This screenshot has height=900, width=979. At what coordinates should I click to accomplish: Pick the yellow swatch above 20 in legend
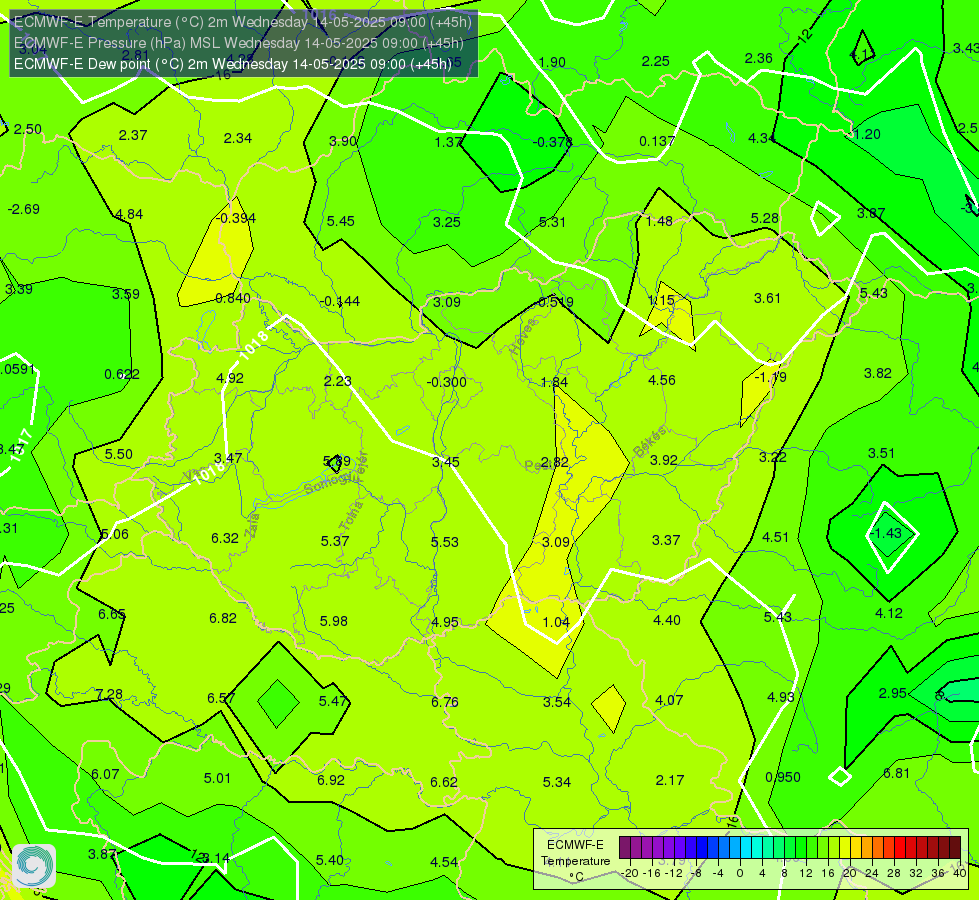pyautogui.click(x=845, y=848)
